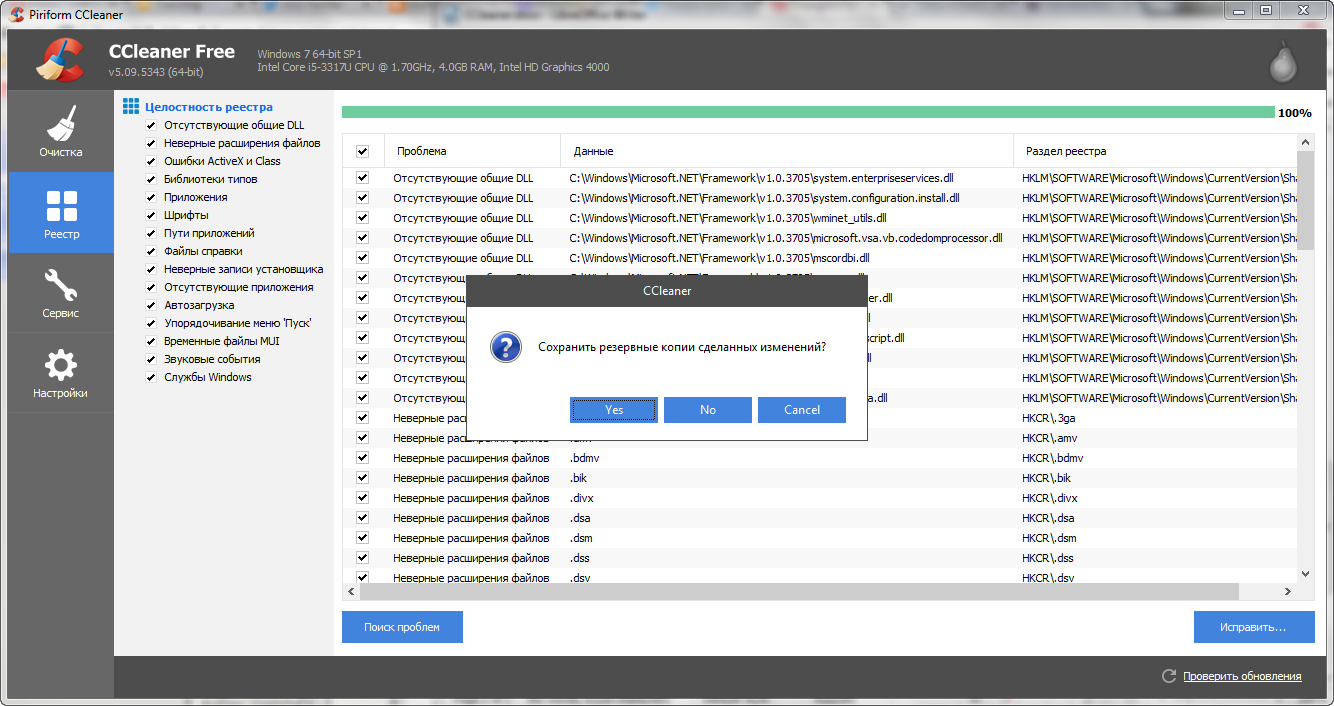Click the Неверные записи установщика label
This screenshot has height=706, width=1334.
pyautogui.click(x=243, y=269)
